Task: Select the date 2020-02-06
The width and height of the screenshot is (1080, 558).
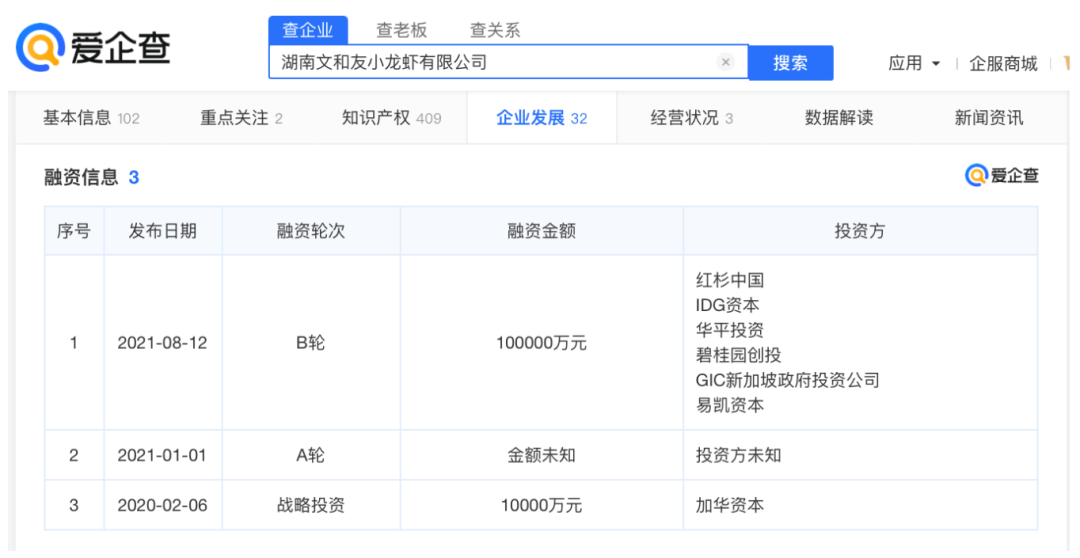Action: coord(163,505)
